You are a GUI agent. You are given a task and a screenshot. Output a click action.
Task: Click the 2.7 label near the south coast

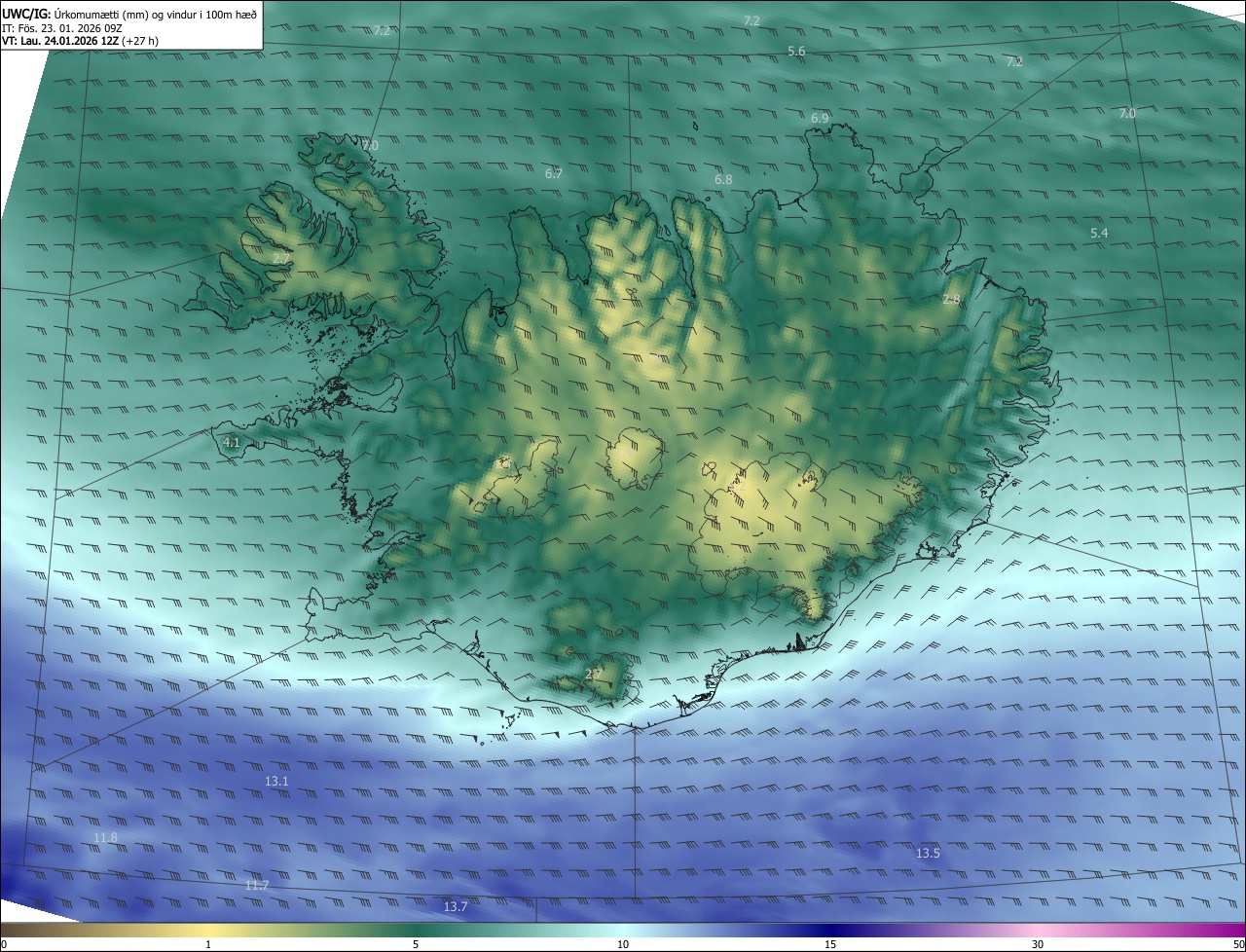[x=593, y=673]
